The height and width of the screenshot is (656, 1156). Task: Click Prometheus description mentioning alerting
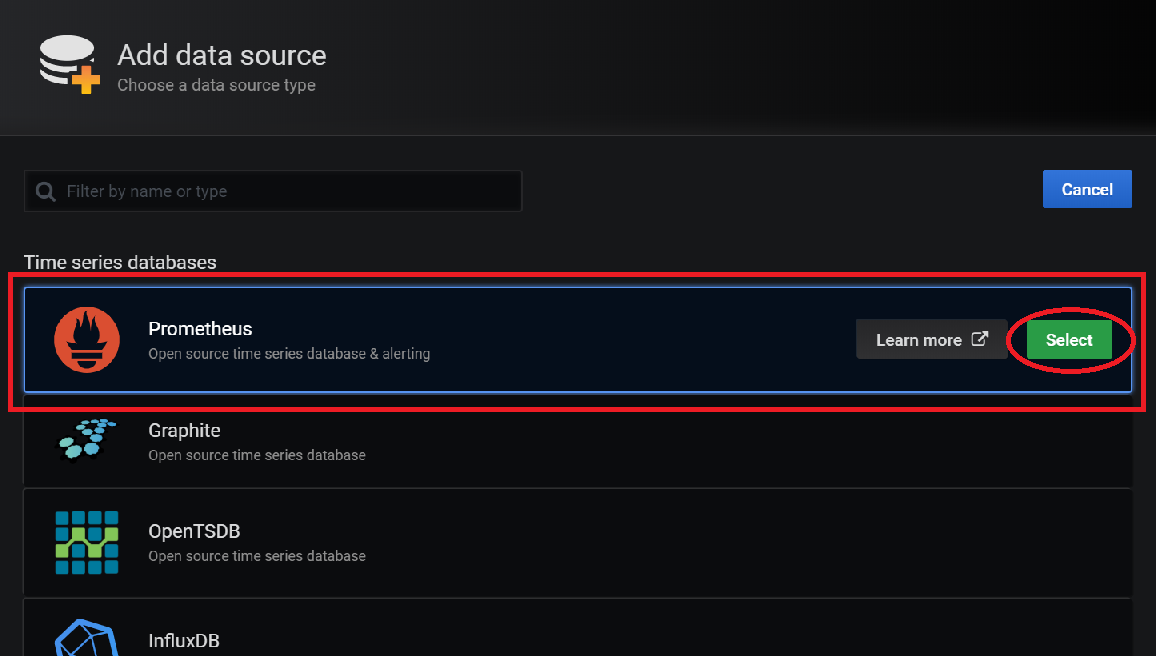[289, 354]
